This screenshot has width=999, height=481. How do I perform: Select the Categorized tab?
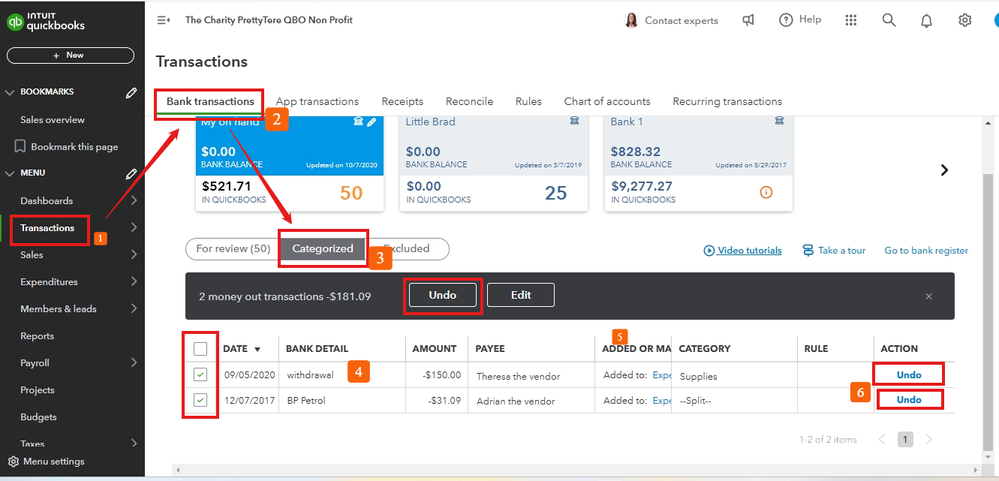click(x=322, y=248)
